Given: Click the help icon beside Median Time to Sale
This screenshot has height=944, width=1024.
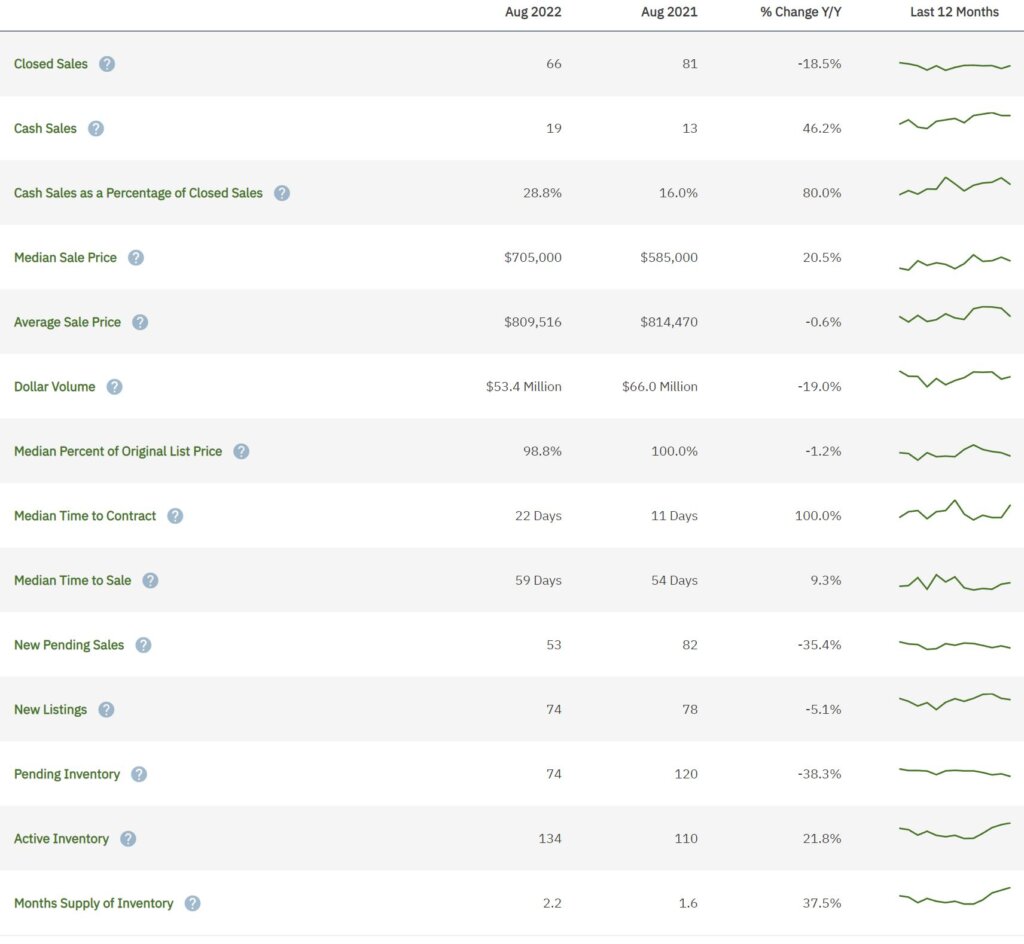Looking at the screenshot, I should coord(150,580).
